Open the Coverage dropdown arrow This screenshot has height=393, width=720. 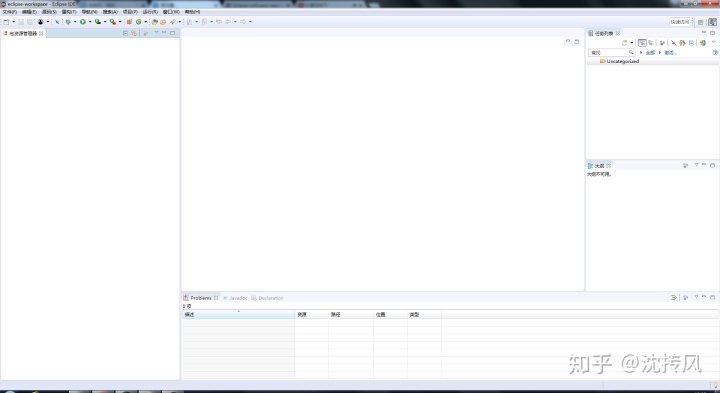coord(105,22)
